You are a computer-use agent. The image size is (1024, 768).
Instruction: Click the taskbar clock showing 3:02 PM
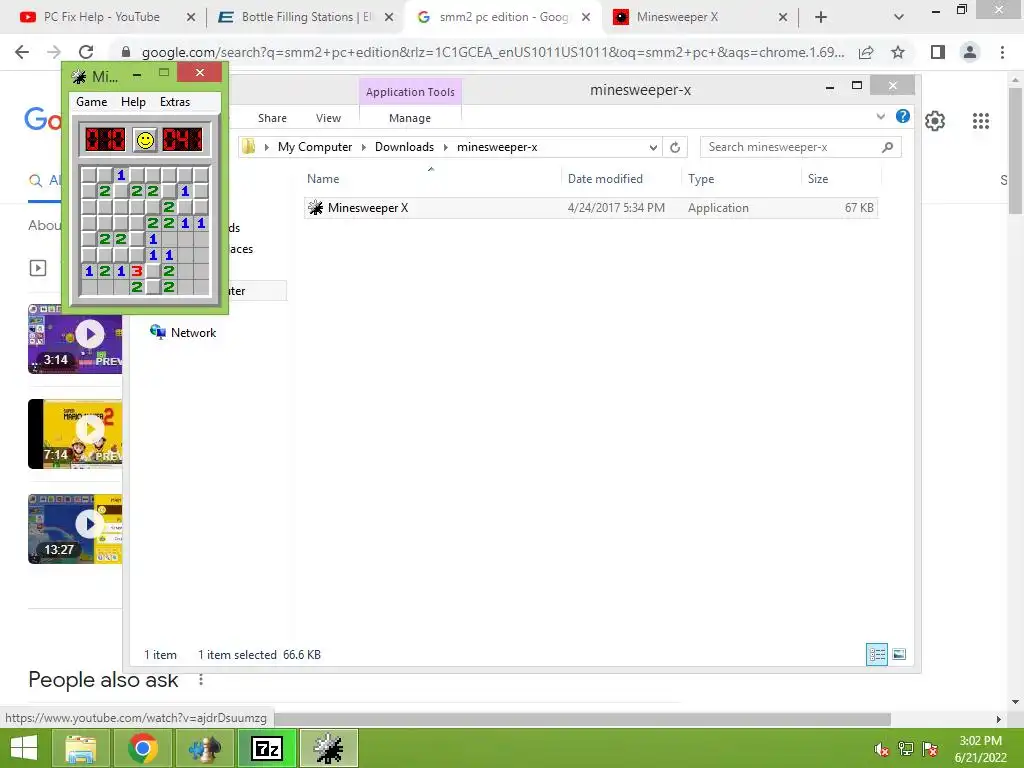tap(980, 749)
